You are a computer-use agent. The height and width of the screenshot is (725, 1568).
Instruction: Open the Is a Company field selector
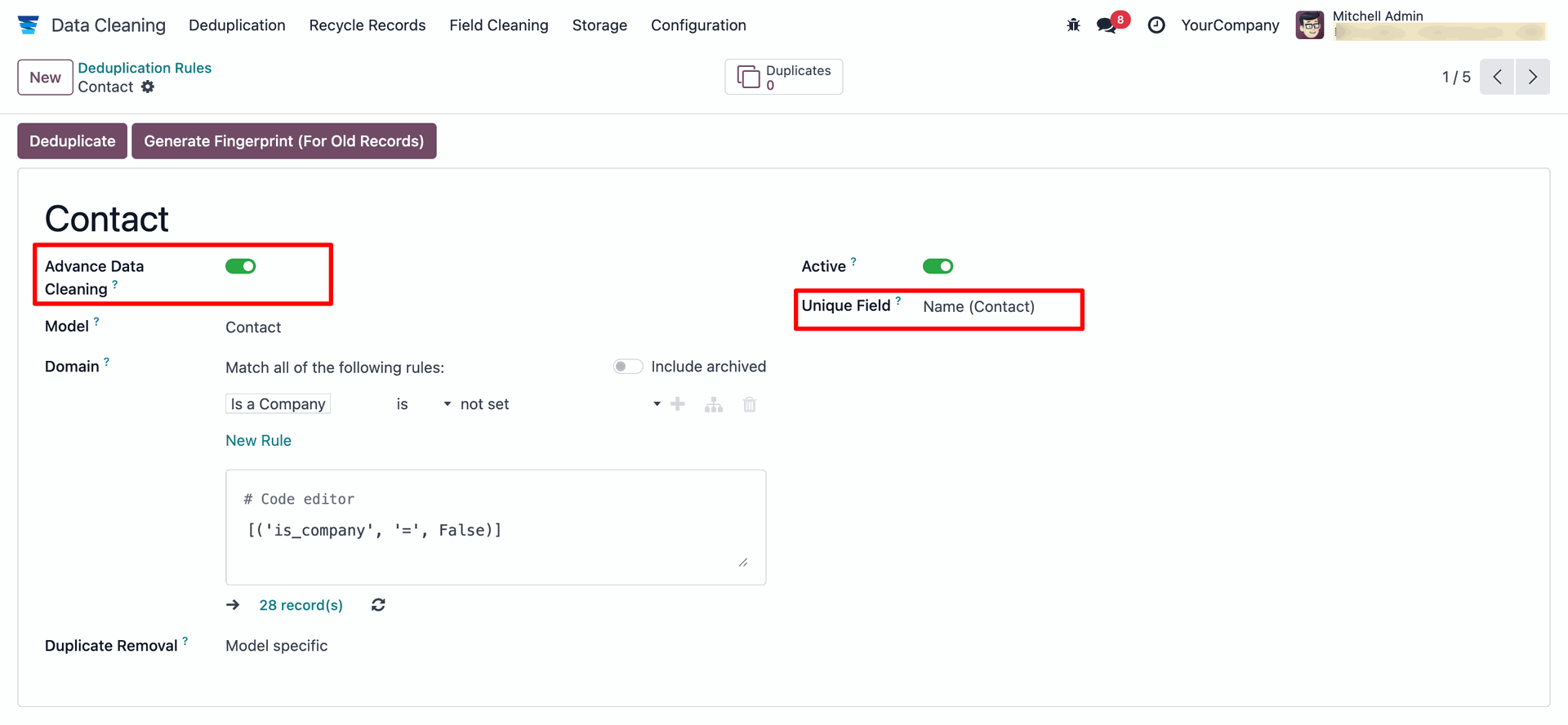278,404
